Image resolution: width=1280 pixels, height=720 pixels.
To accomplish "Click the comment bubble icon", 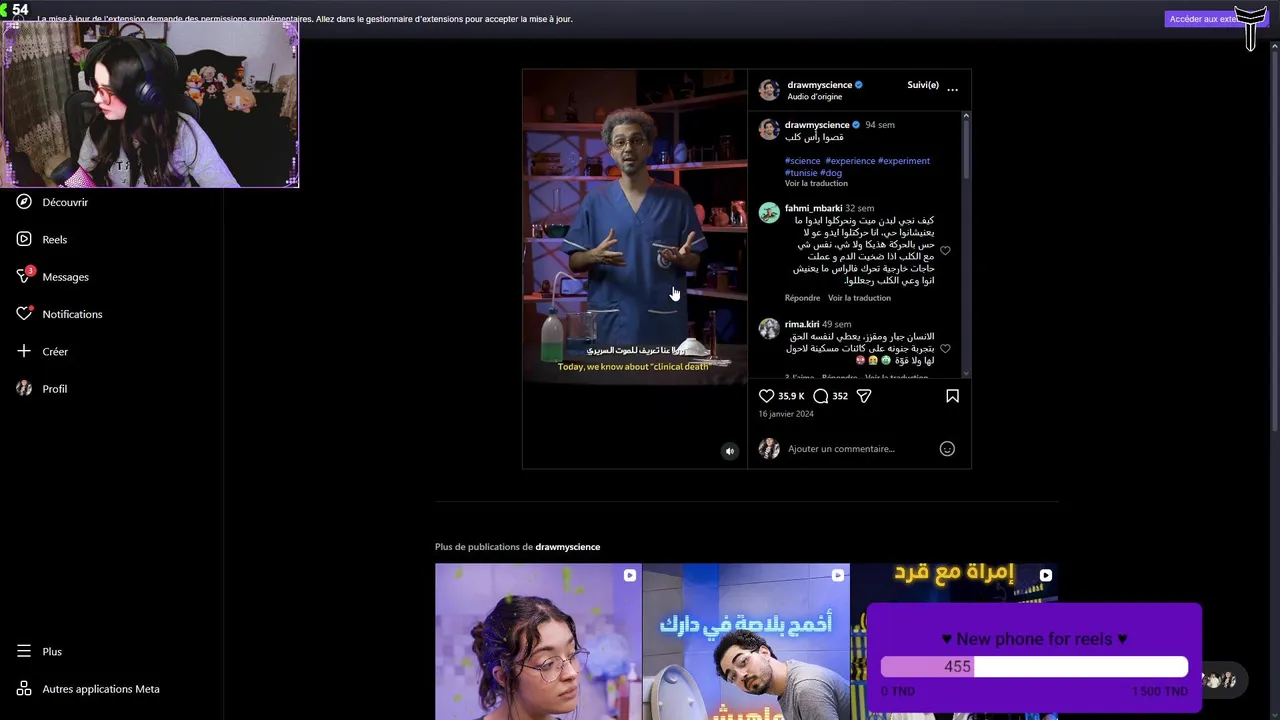I will coord(821,396).
